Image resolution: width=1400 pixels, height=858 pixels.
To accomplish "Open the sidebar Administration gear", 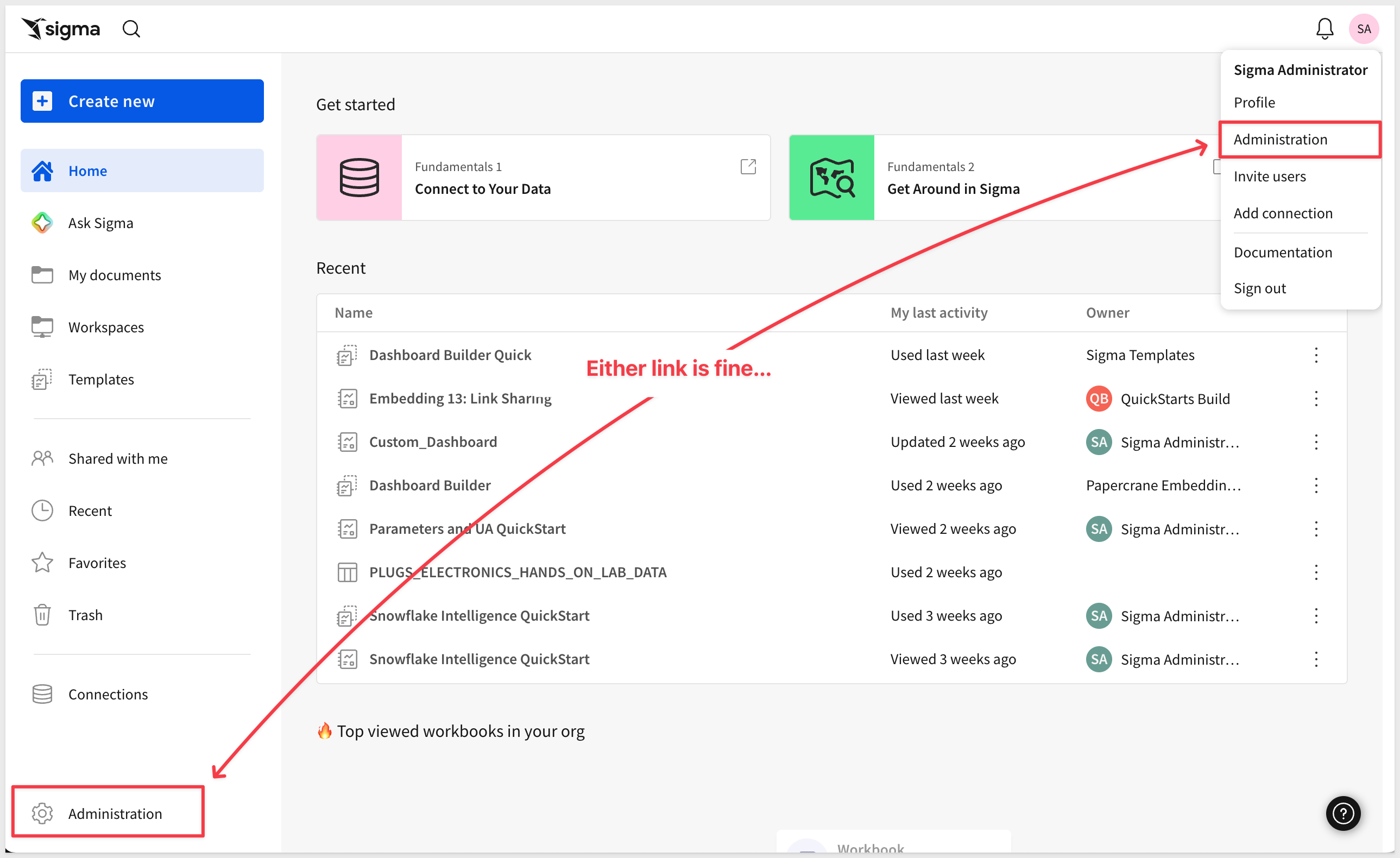I will (42, 813).
